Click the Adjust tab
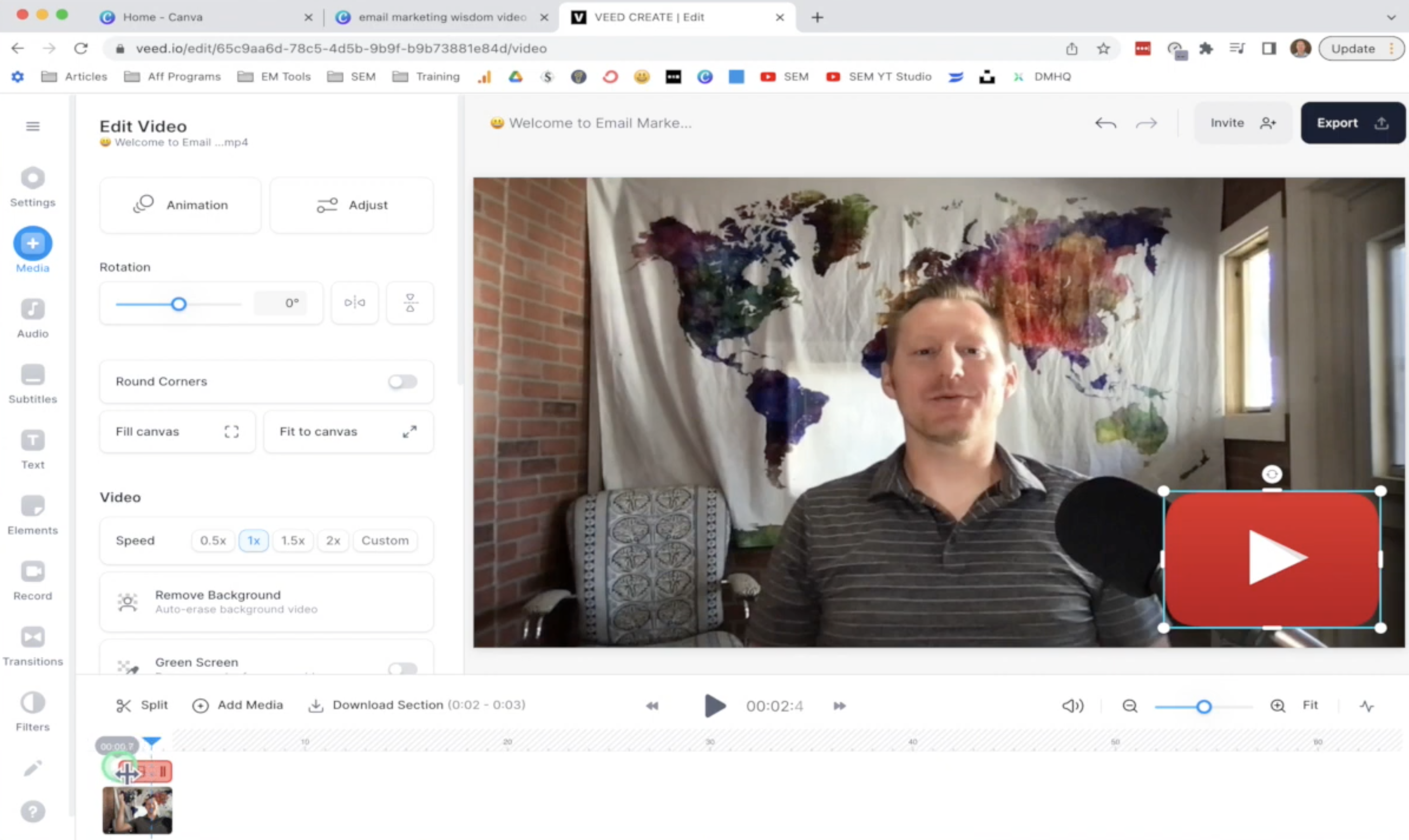Viewport: 1409px width, 840px height. [x=352, y=205]
